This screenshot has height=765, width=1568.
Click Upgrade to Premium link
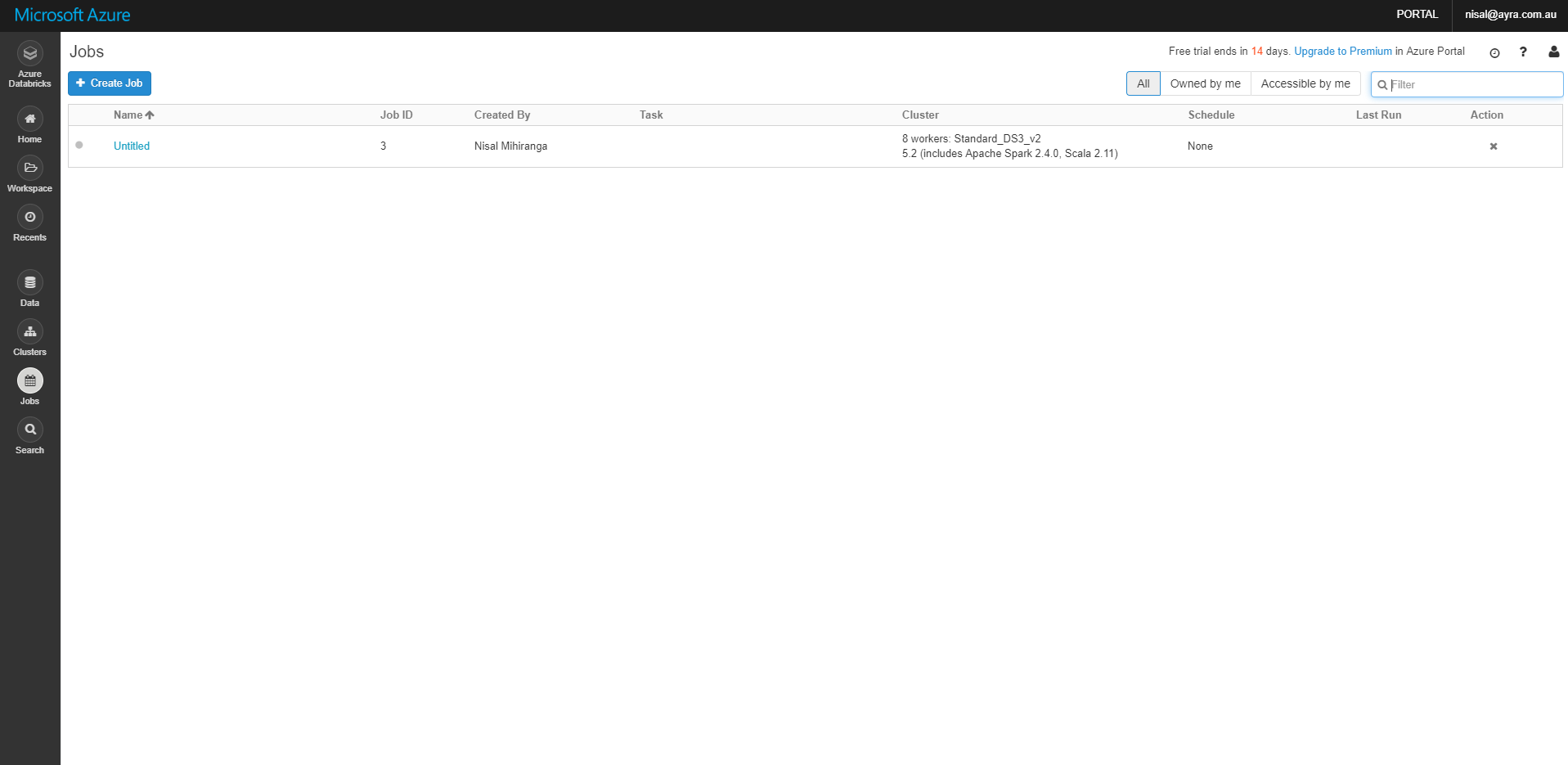click(x=1343, y=52)
